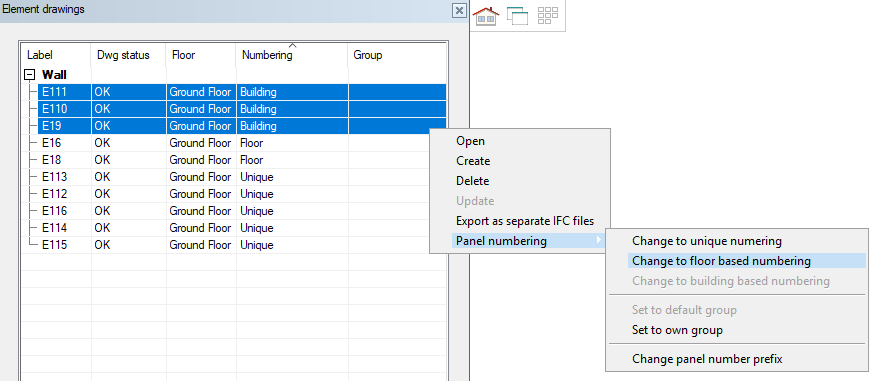Select the E111 wall row

[242, 92]
